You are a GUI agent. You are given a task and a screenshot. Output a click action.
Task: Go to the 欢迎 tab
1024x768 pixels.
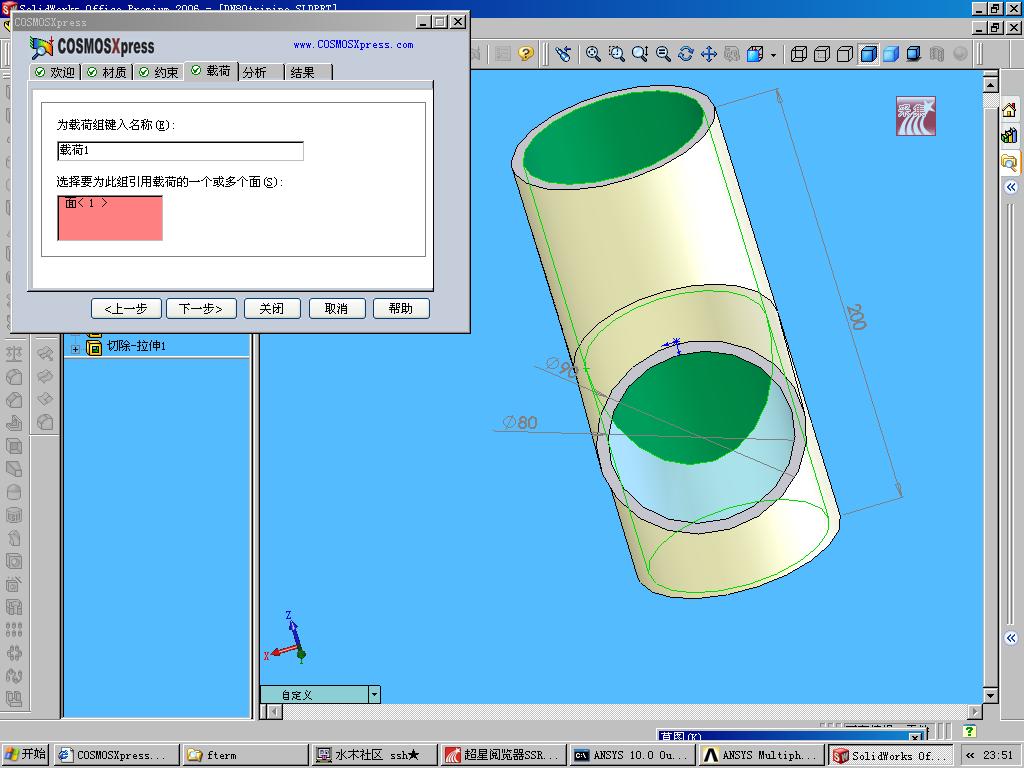(56, 72)
